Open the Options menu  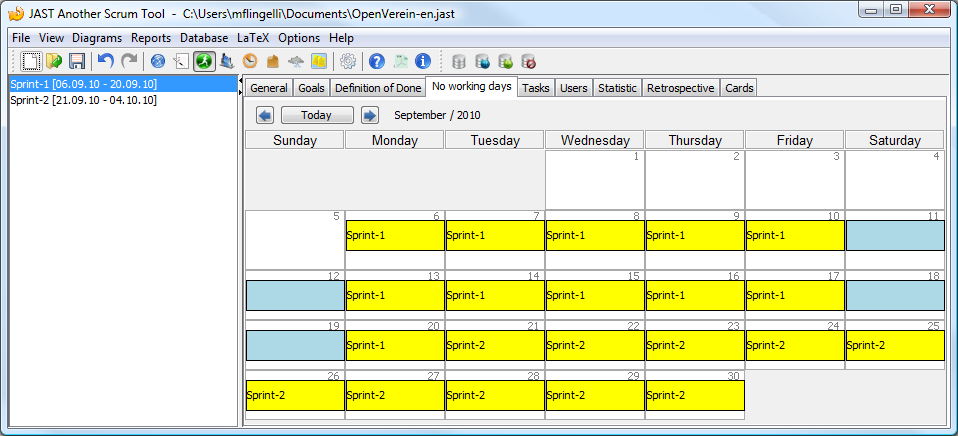299,38
